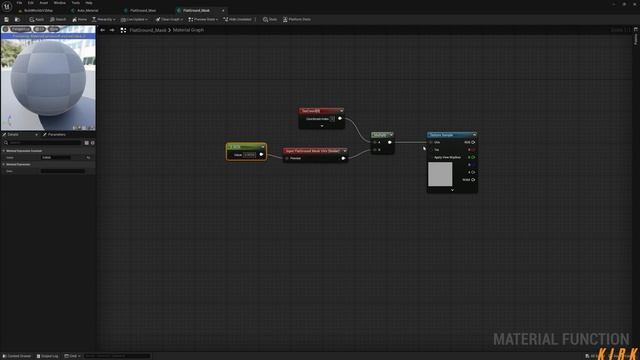Open the Preview State dropdown

(x=203, y=20)
